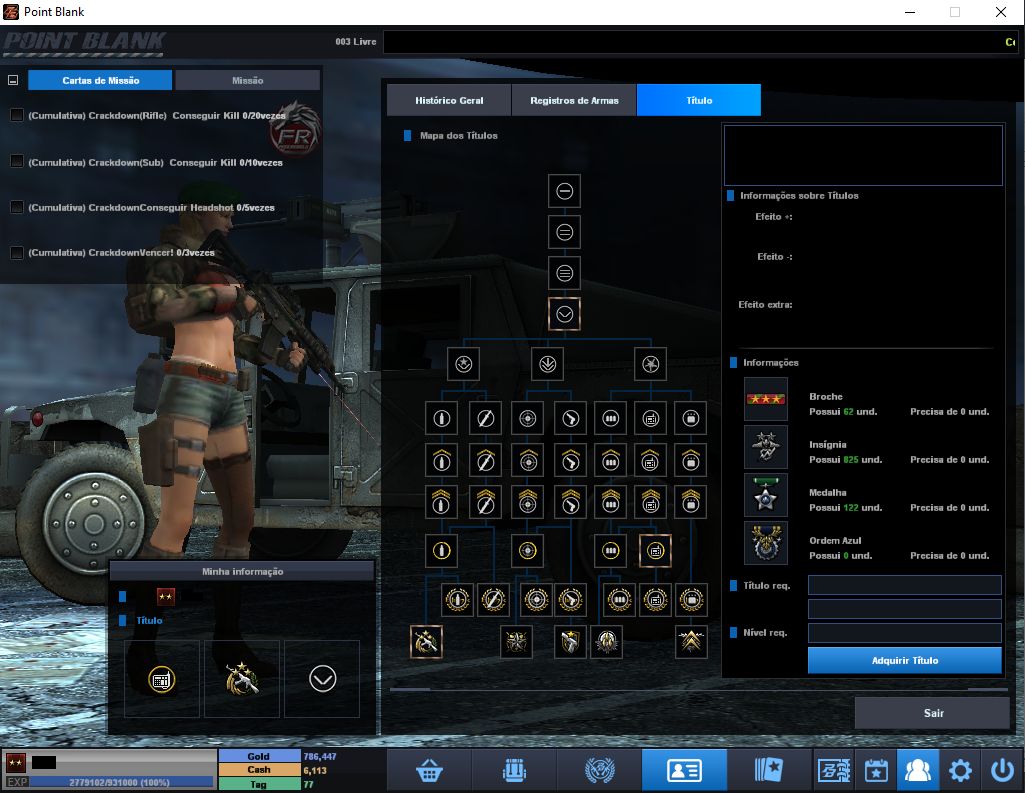Check the Crackdown Vencer 0/3 mission box
Image resolution: width=1025 pixels, height=793 pixels.
pos(17,252)
